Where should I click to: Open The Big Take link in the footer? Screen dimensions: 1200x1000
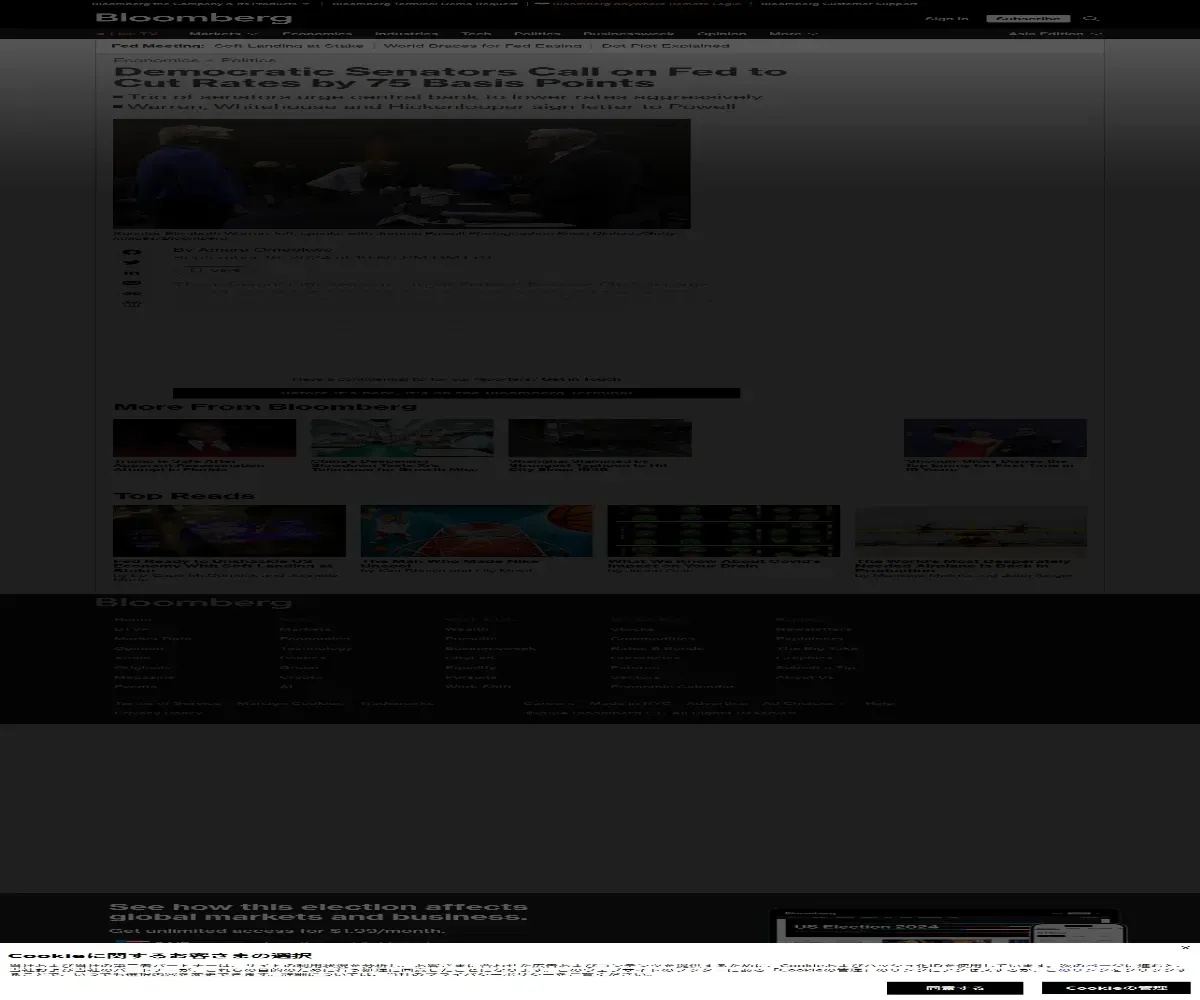[x=817, y=648]
